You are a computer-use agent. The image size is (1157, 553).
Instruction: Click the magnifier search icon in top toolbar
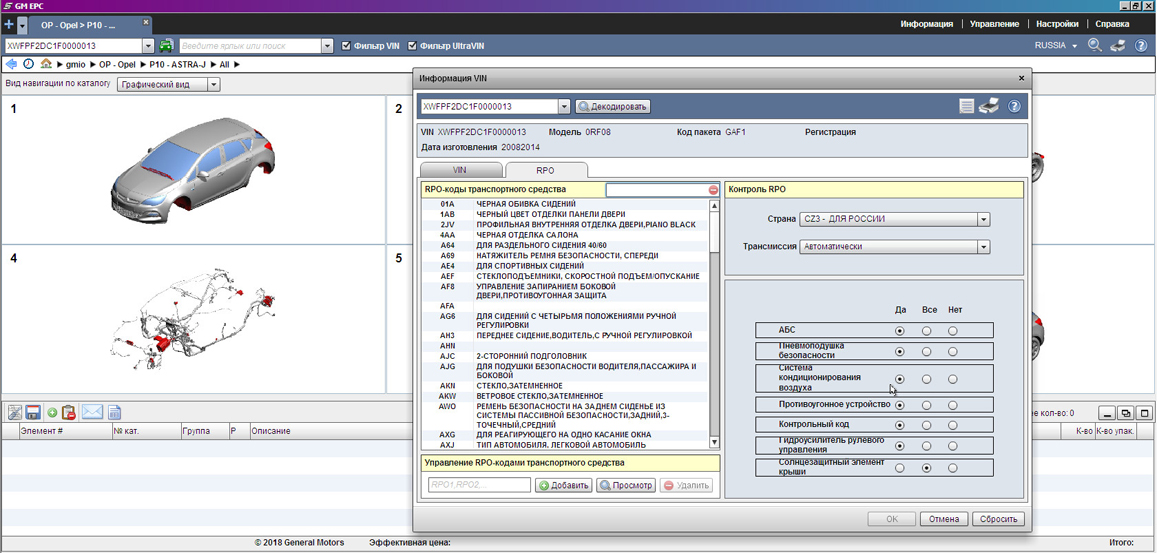tap(1095, 46)
